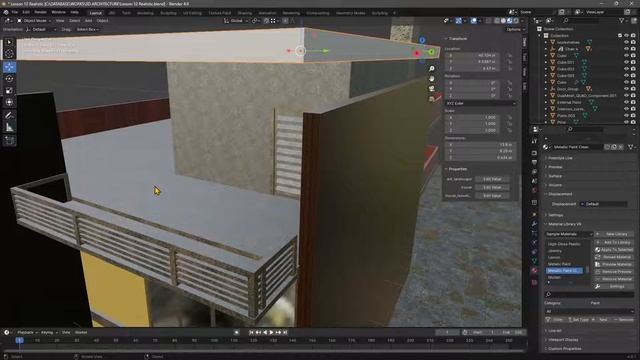This screenshot has width=640, height=360.
Task: Switch to wireframe viewport shading
Action: [x=497, y=20]
